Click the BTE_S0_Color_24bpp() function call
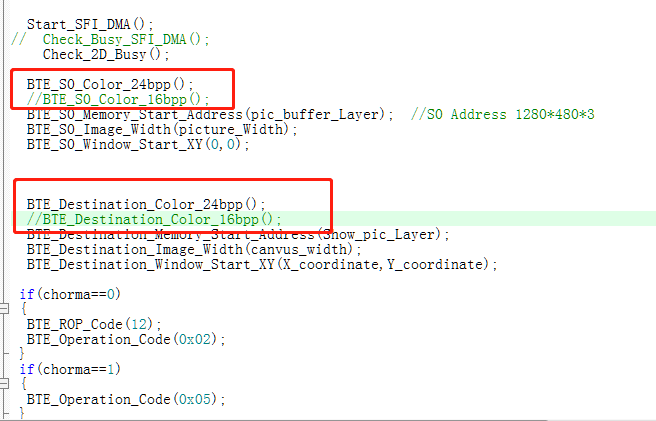Image resolution: width=656 pixels, height=421 pixels. coord(110,84)
